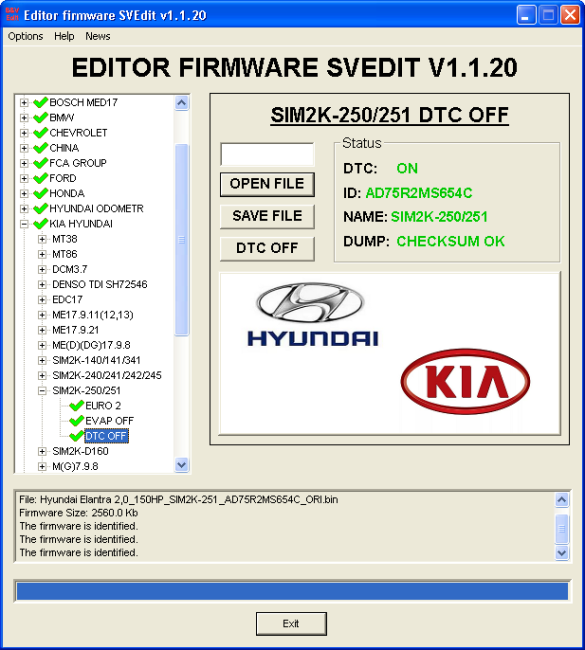Screen dimensions: 585x650
Task: Expand the FORD tree node
Action: click(x=24, y=178)
